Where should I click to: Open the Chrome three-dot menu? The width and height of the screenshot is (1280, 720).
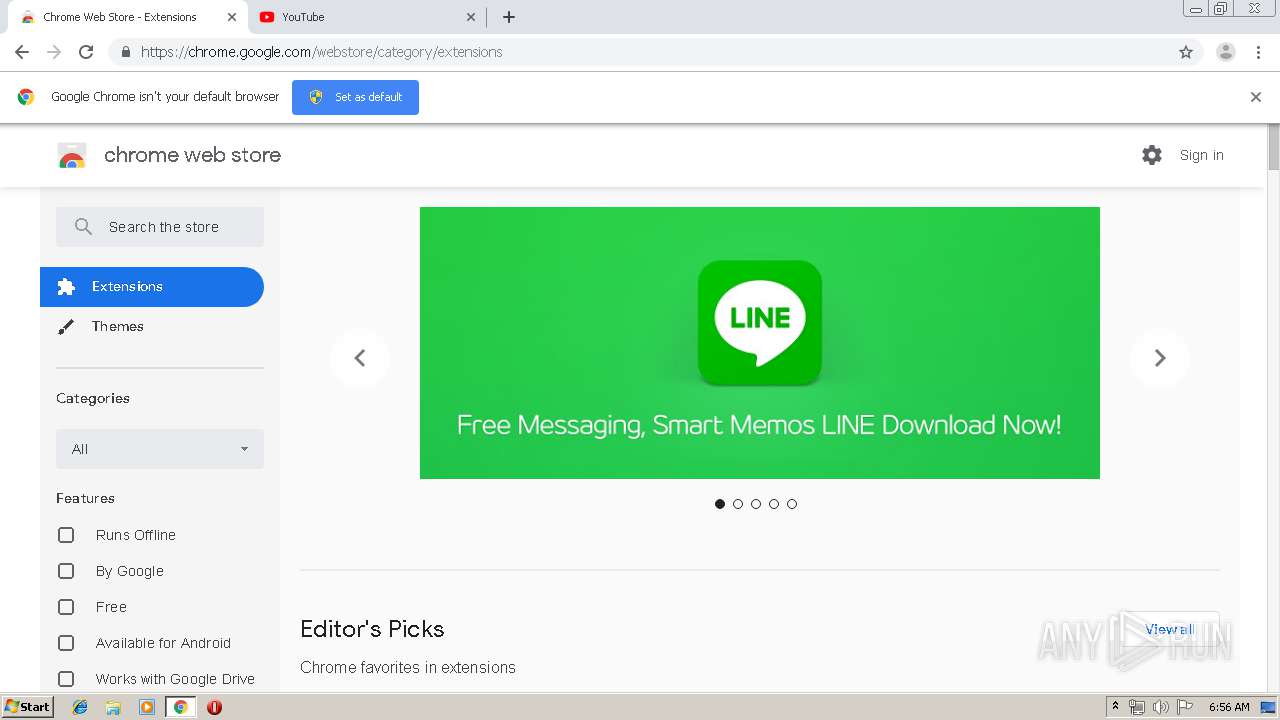tap(1259, 52)
